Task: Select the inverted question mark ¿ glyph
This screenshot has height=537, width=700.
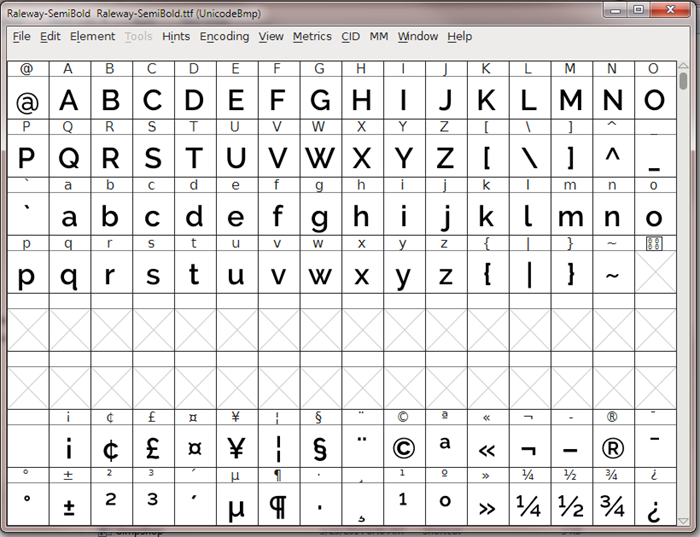Action: [x=655, y=504]
